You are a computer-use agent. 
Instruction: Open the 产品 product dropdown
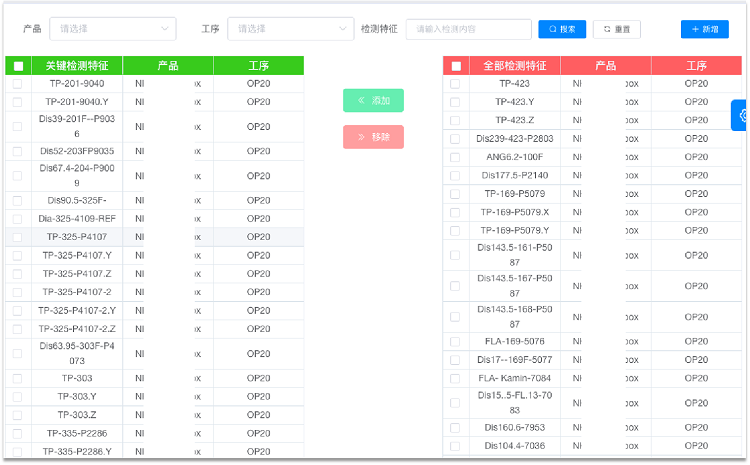113,30
